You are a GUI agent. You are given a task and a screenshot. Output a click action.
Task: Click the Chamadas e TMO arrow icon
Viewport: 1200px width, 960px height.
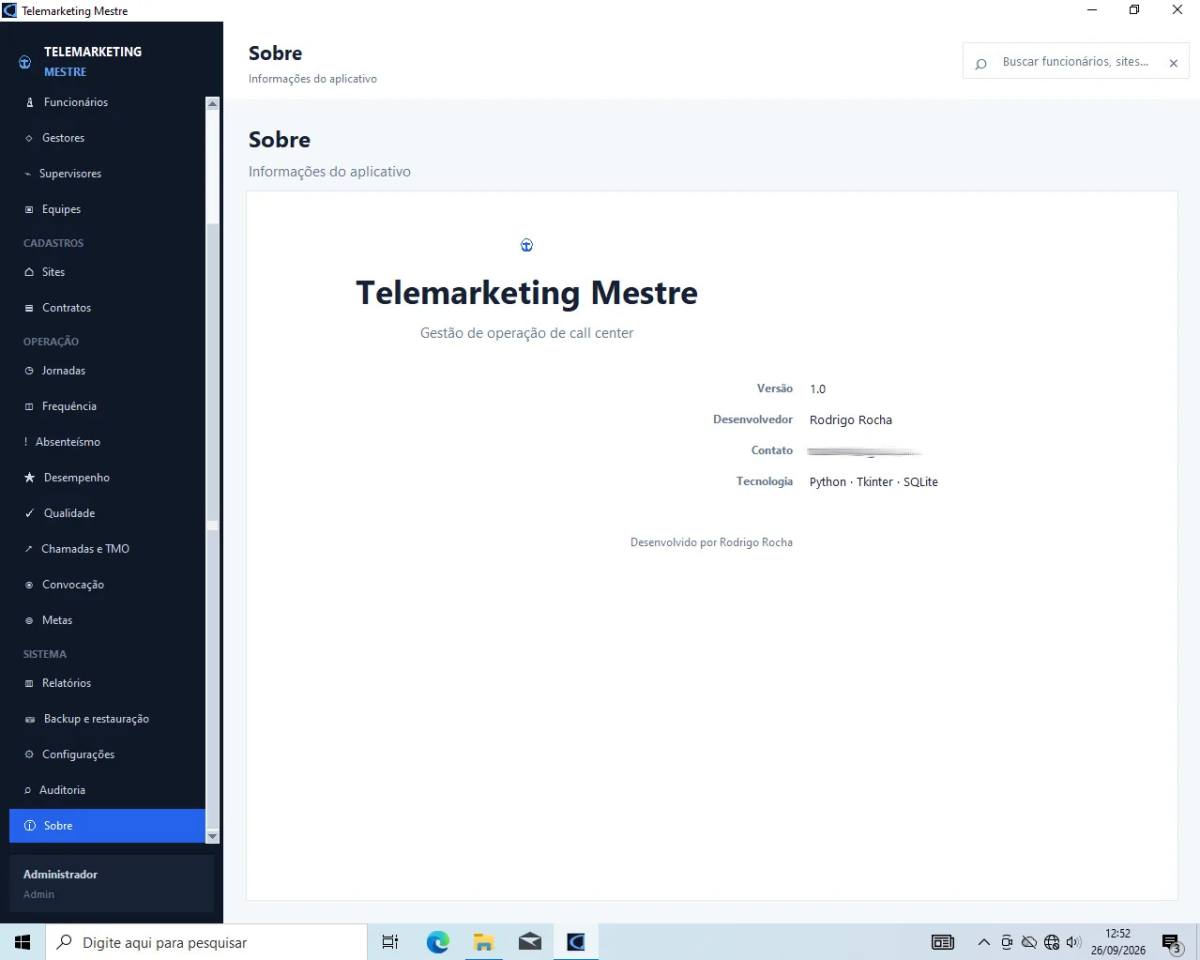pos(29,549)
